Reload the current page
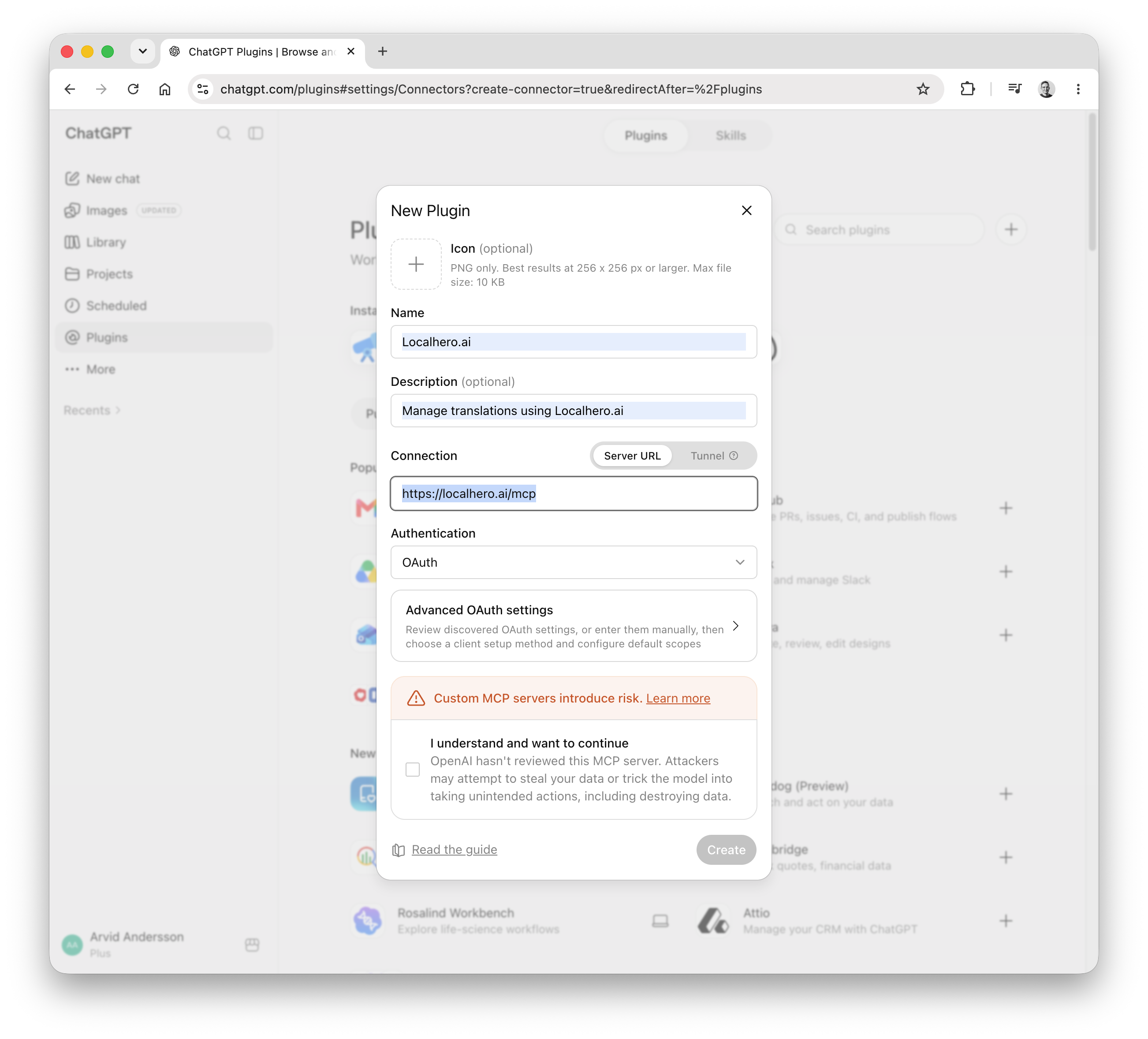Screen dimensions: 1148x1039 click(133, 89)
